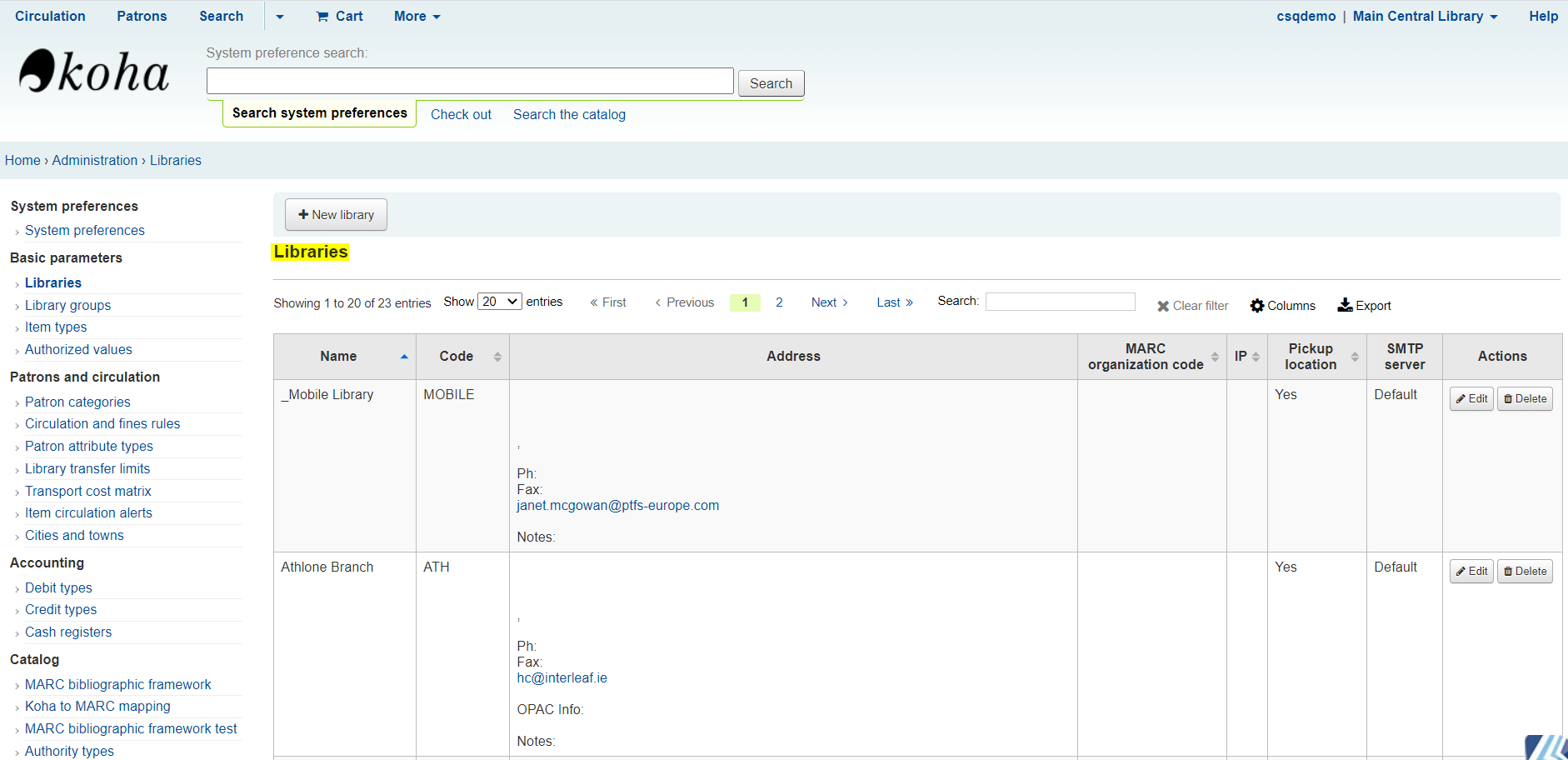This screenshot has height=760, width=1568.
Task: Expand the More menu
Action: pos(417,17)
